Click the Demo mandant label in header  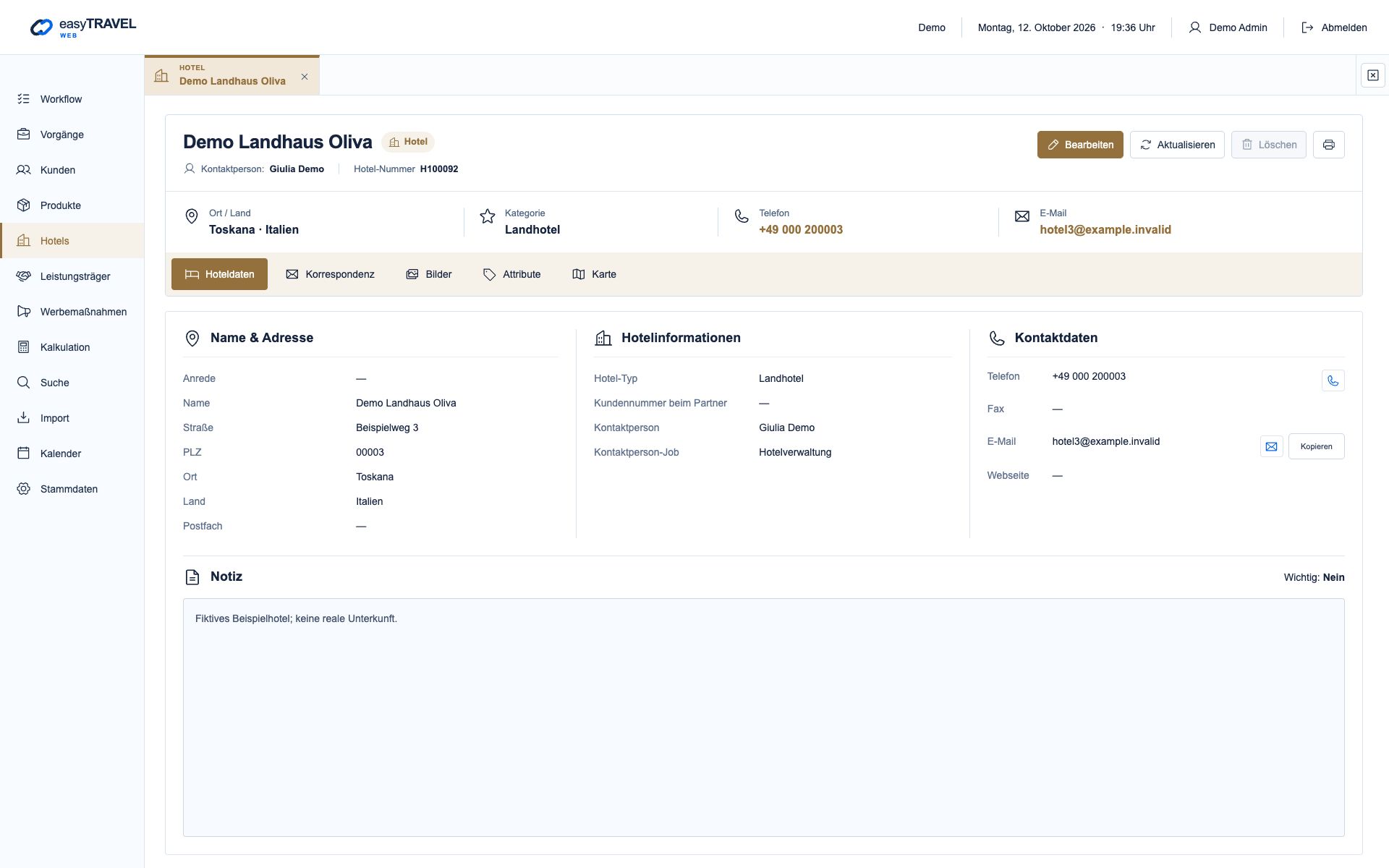coord(932,27)
